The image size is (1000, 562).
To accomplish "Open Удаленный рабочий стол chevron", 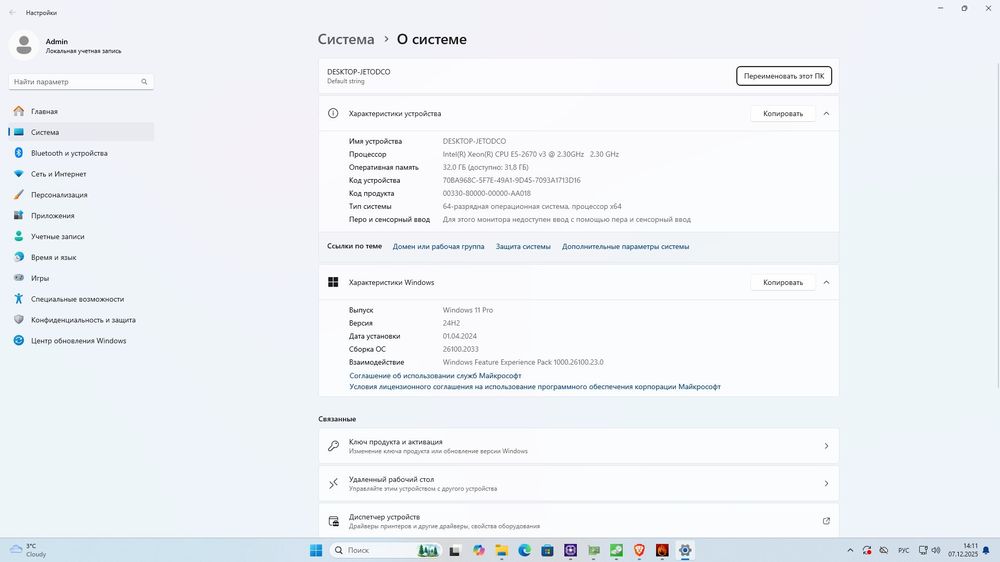I will pyautogui.click(x=826, y=484).
